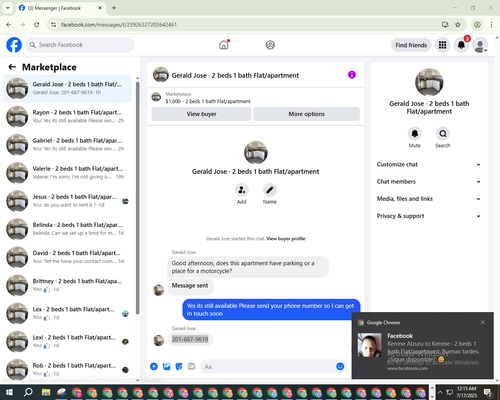The width and height of the screenshot is (500, 400).
Task: Click the More options button
Action: click(x=306, y=114)
